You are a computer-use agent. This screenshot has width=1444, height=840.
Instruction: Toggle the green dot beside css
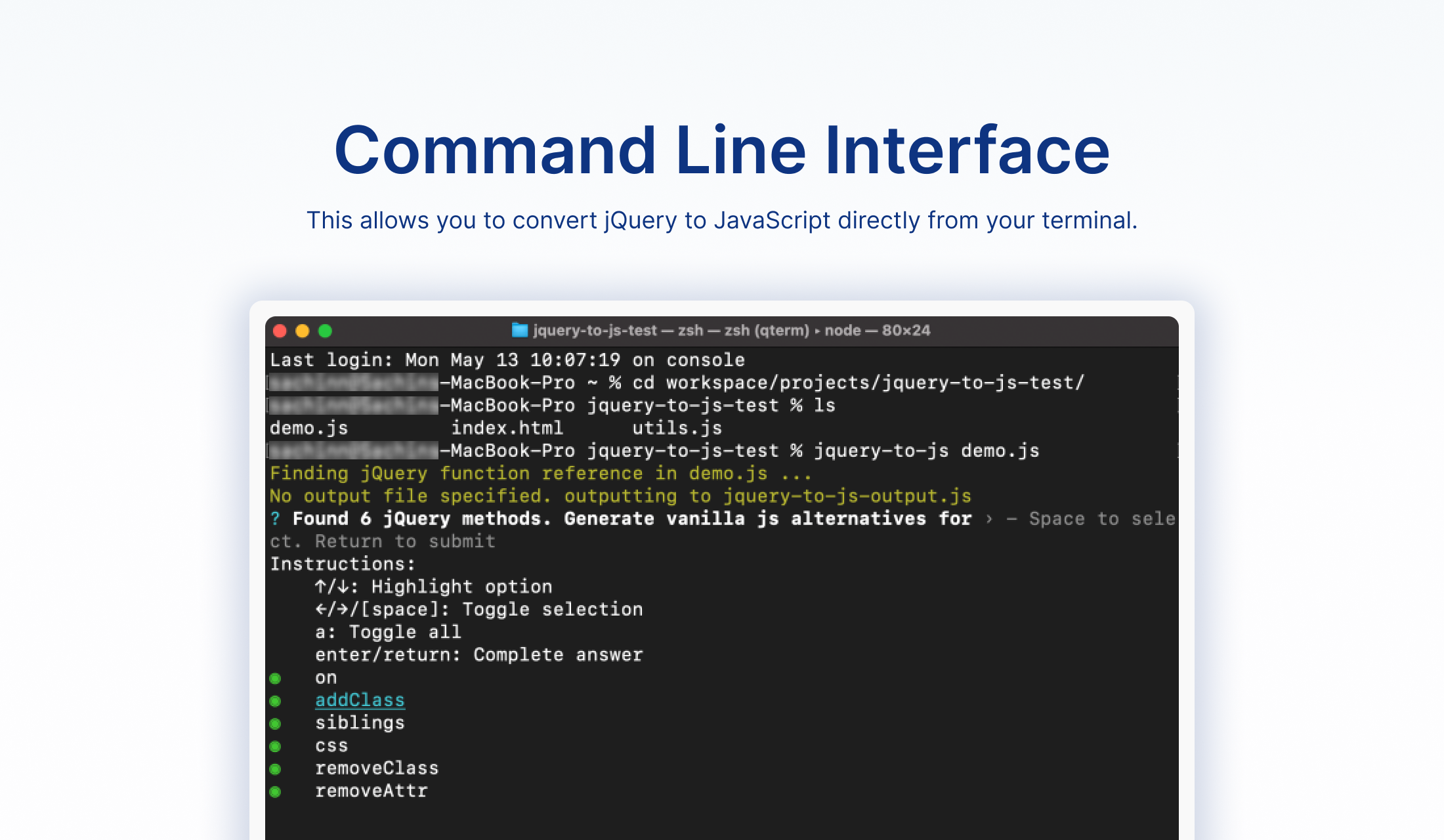tap(275, 746)
